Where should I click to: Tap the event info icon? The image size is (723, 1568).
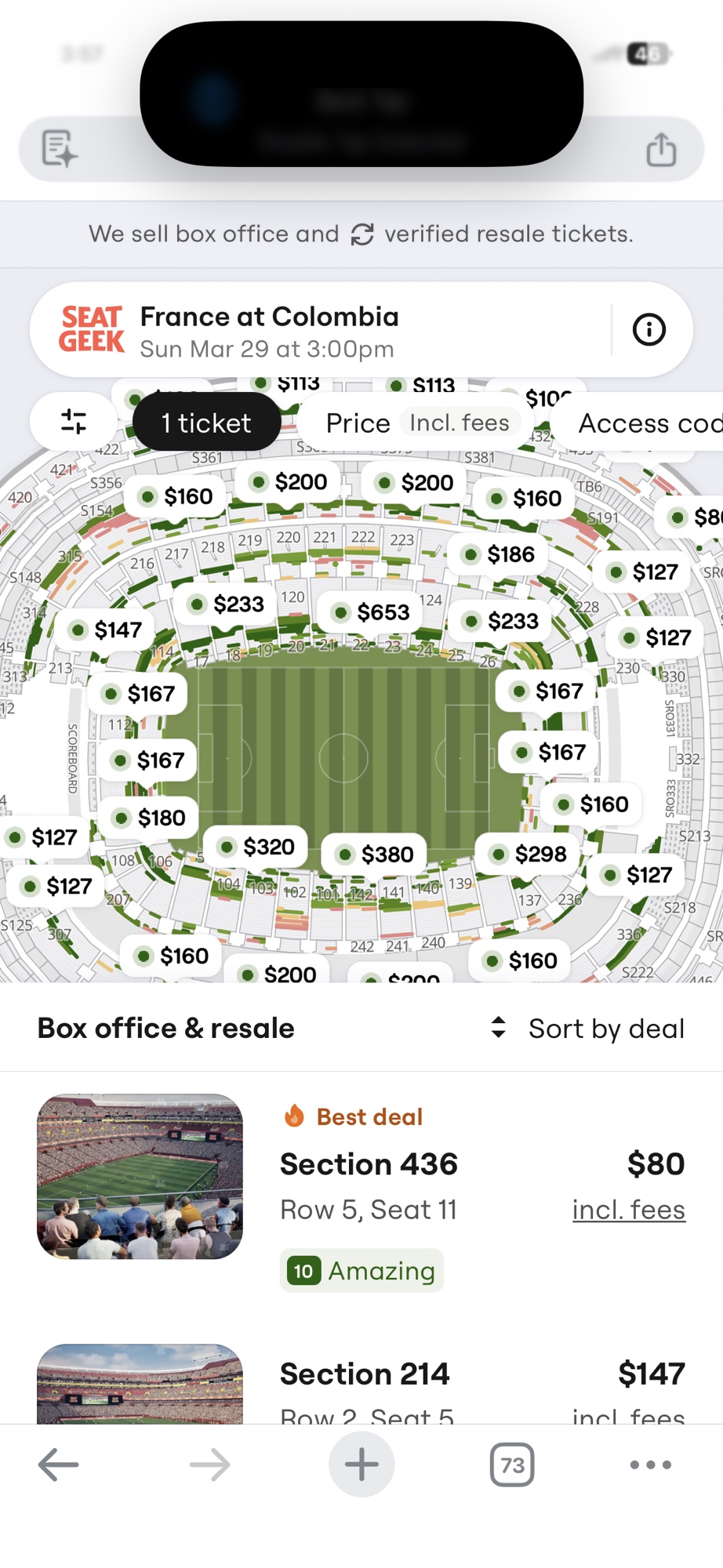click(x=649, y=329)
